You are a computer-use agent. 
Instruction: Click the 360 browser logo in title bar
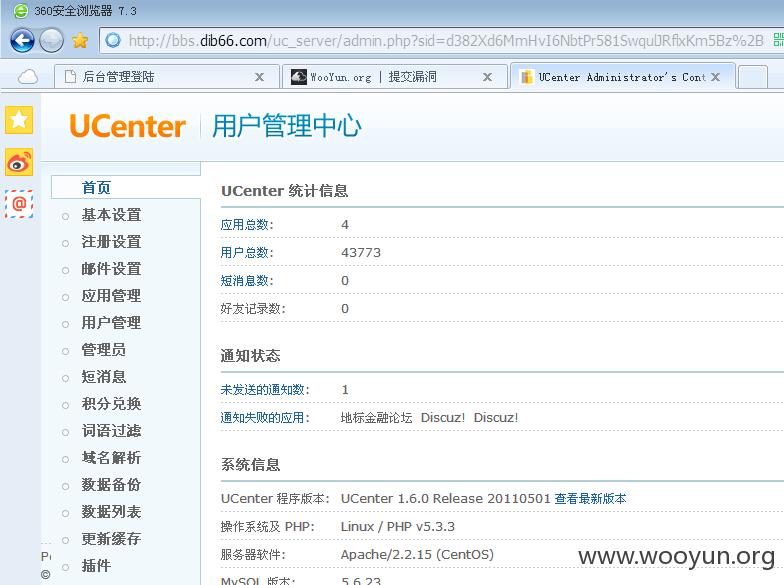(20, 10)
